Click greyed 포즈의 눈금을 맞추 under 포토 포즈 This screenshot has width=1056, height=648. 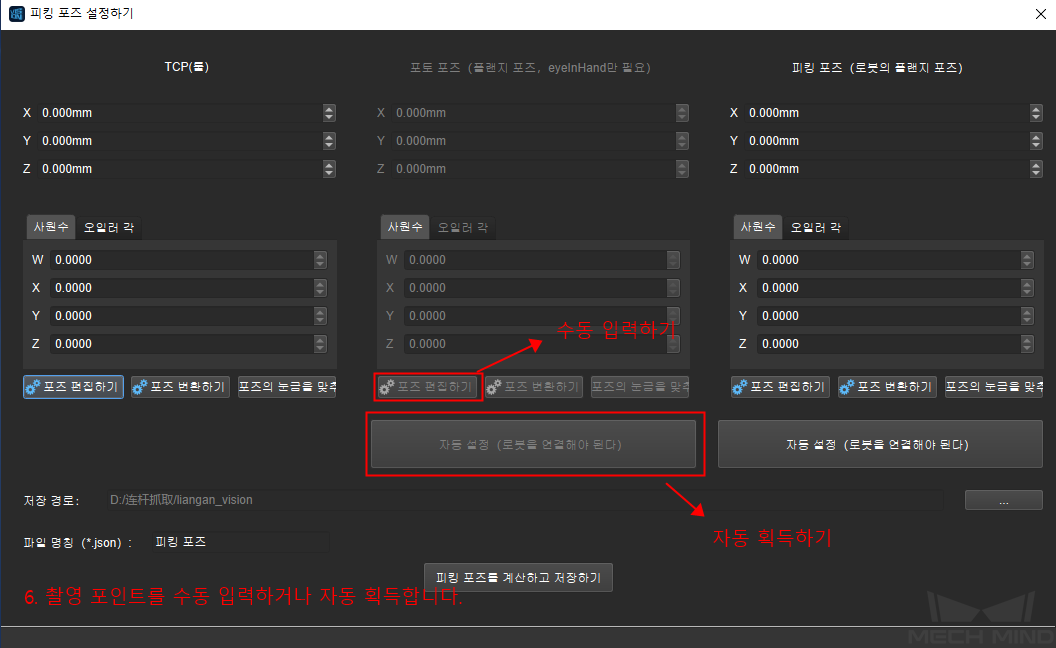coord(640,387)
